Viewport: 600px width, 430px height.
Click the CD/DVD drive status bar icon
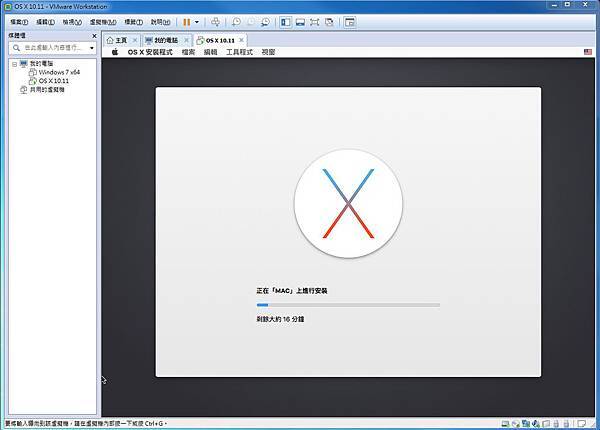pyautogui.click(x=515, y=423)
